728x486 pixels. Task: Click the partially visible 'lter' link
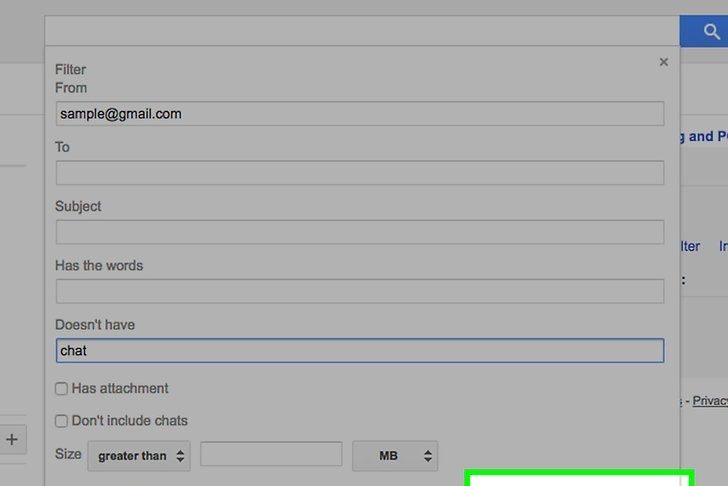pos(690,246)
